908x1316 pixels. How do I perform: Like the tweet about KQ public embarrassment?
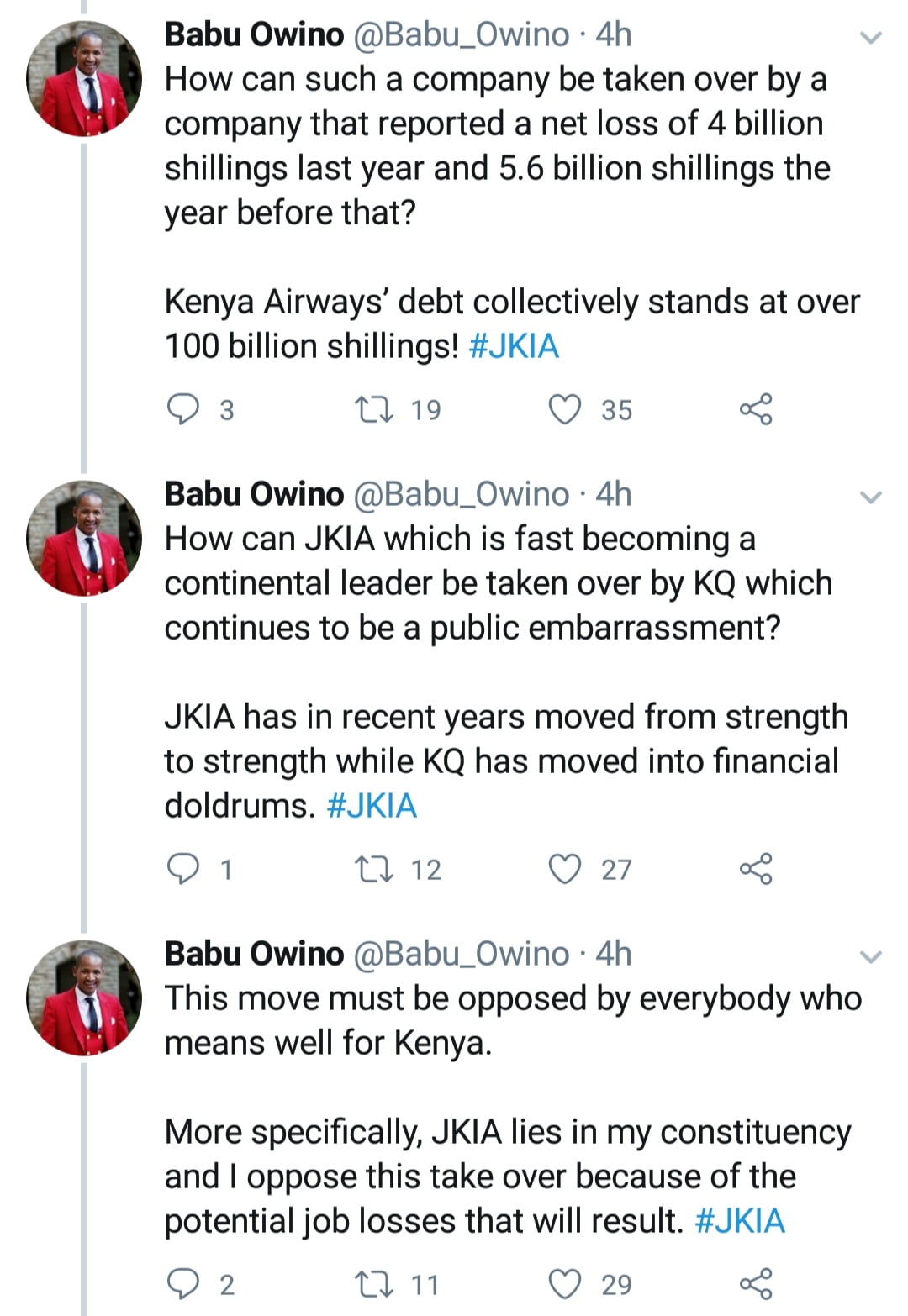(565, 869)
